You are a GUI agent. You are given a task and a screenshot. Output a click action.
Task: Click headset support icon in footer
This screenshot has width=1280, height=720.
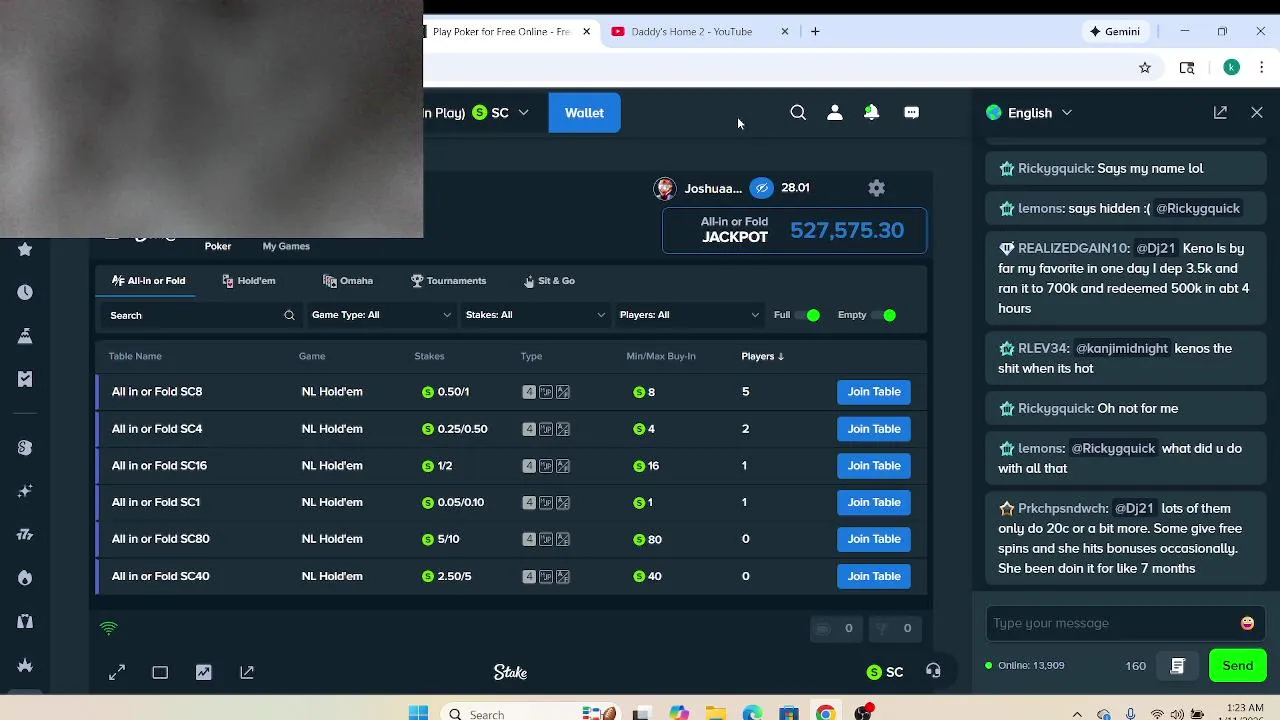[933, 671]
